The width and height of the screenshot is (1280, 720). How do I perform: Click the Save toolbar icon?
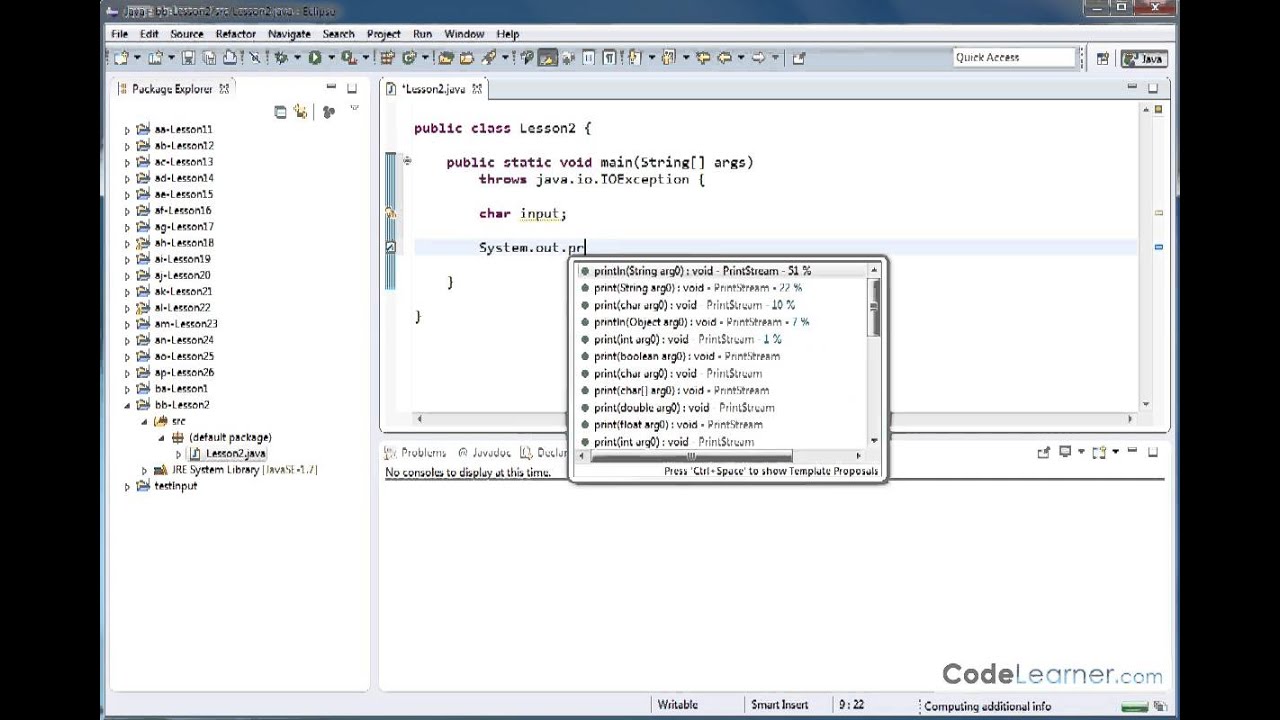click(x=188, y=58)
